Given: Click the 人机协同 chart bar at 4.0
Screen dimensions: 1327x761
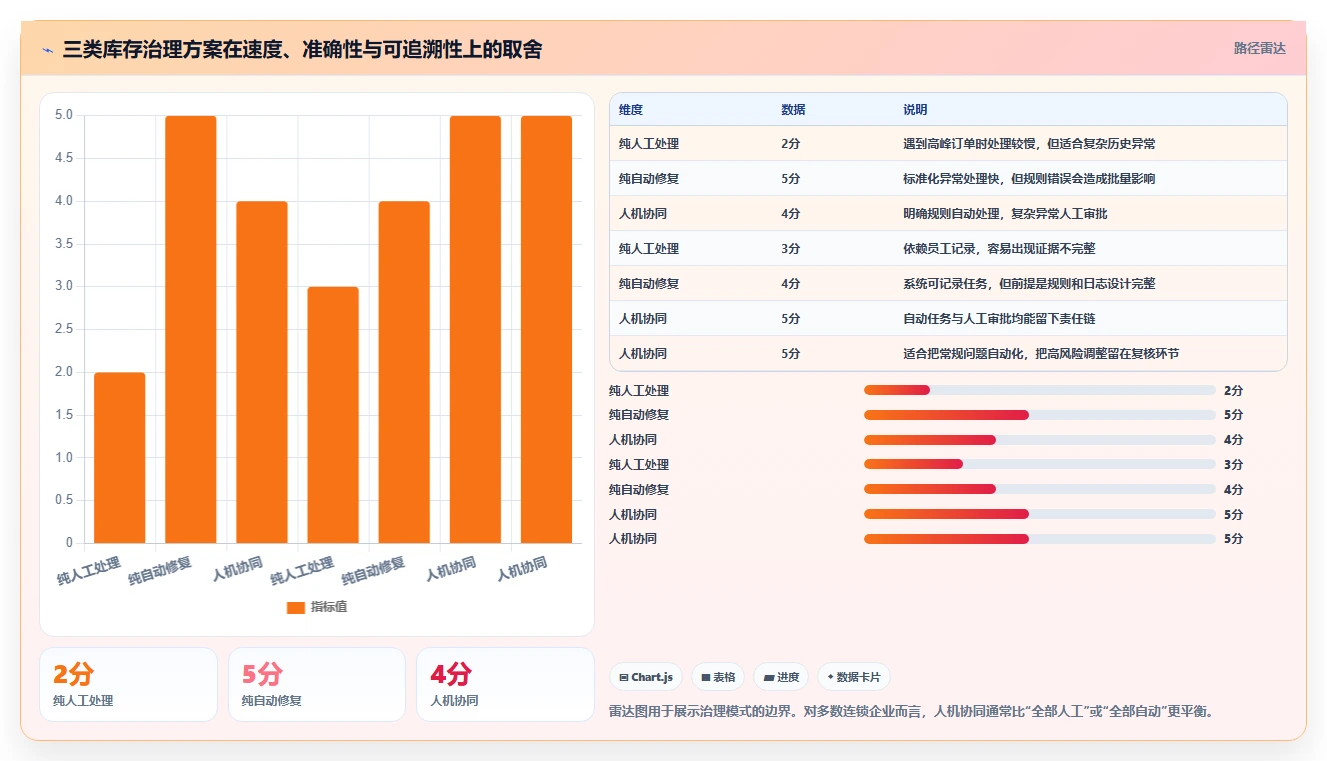Looking at the screenshot, I should pos(262,372).
